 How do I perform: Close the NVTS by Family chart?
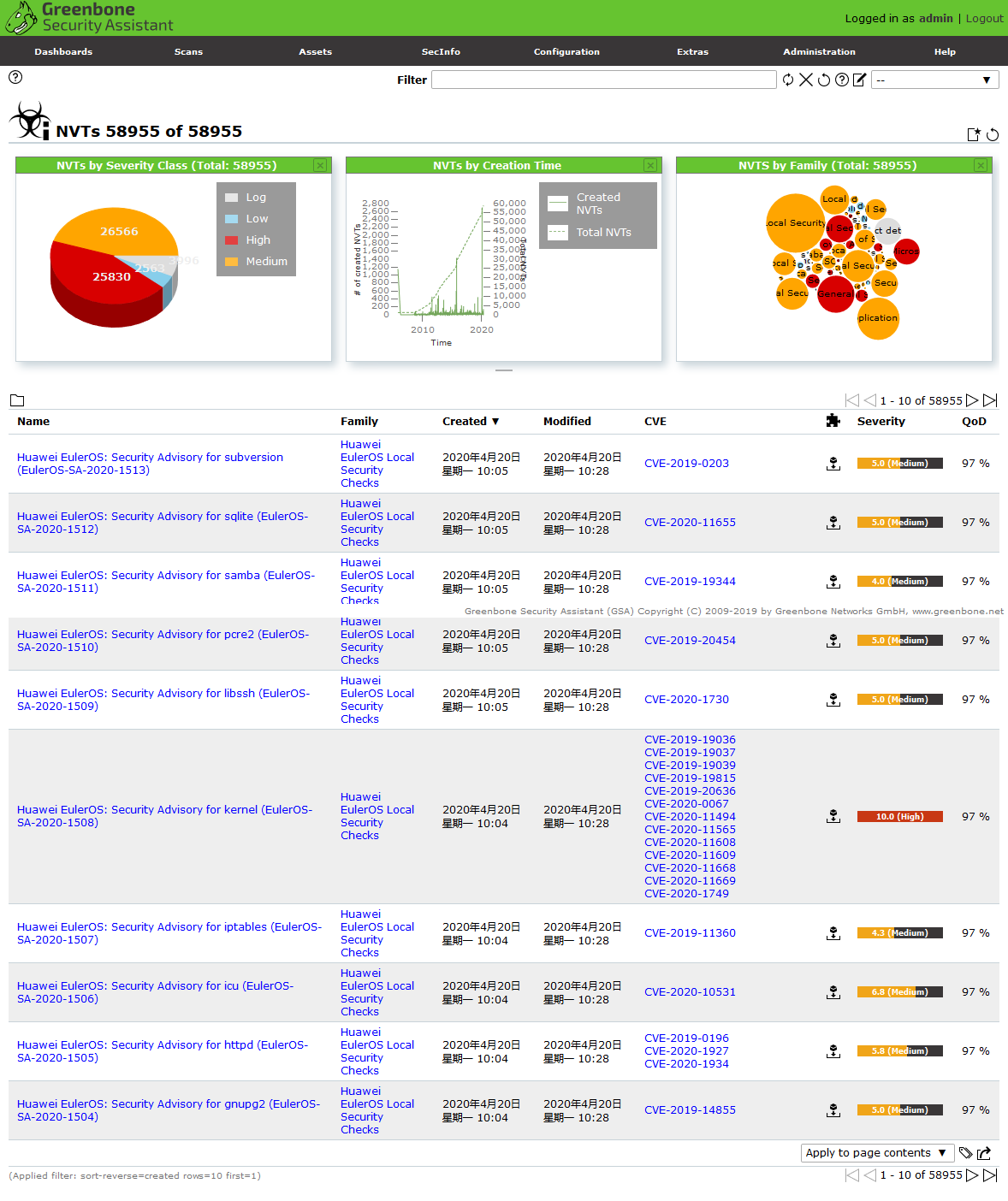[x=981, y=165]
